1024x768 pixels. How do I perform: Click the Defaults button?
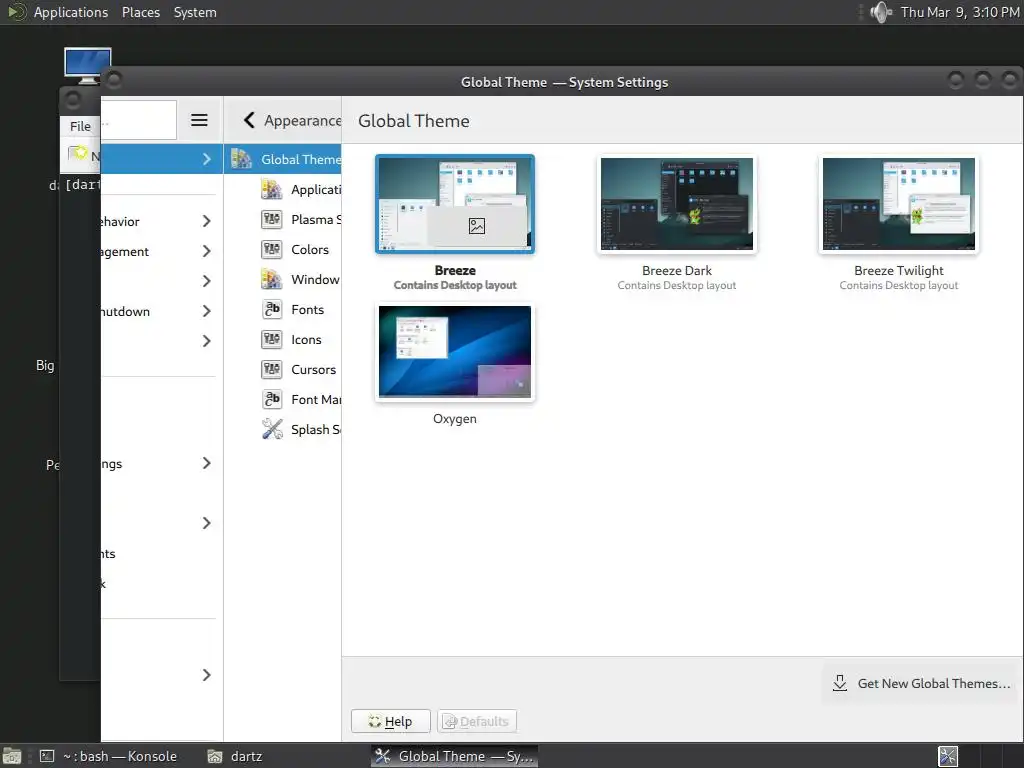click(477, 721)
